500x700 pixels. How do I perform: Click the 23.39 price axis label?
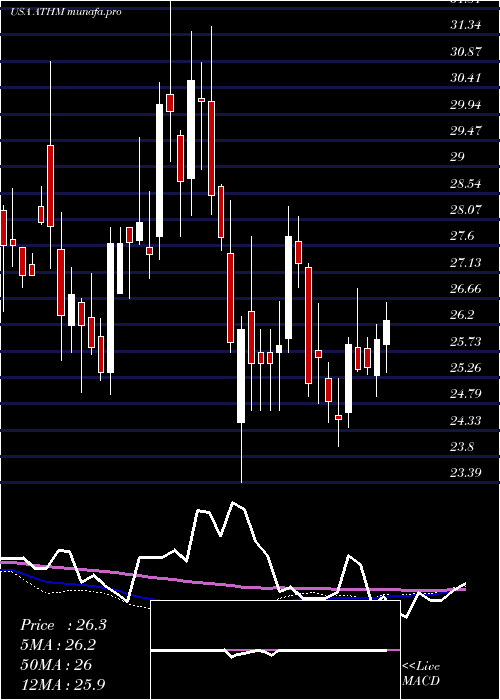pyautogui.click(x=466, y=472)
